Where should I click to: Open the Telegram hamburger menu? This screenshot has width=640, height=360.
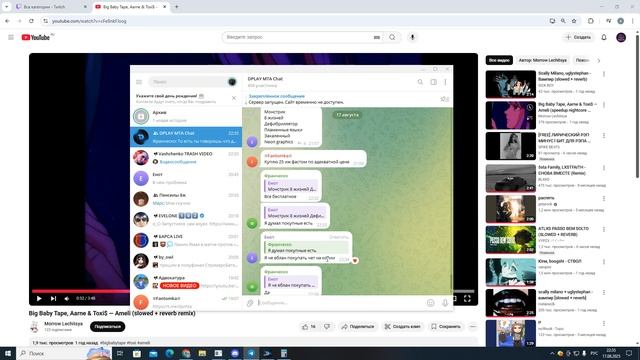pos(139,82)
